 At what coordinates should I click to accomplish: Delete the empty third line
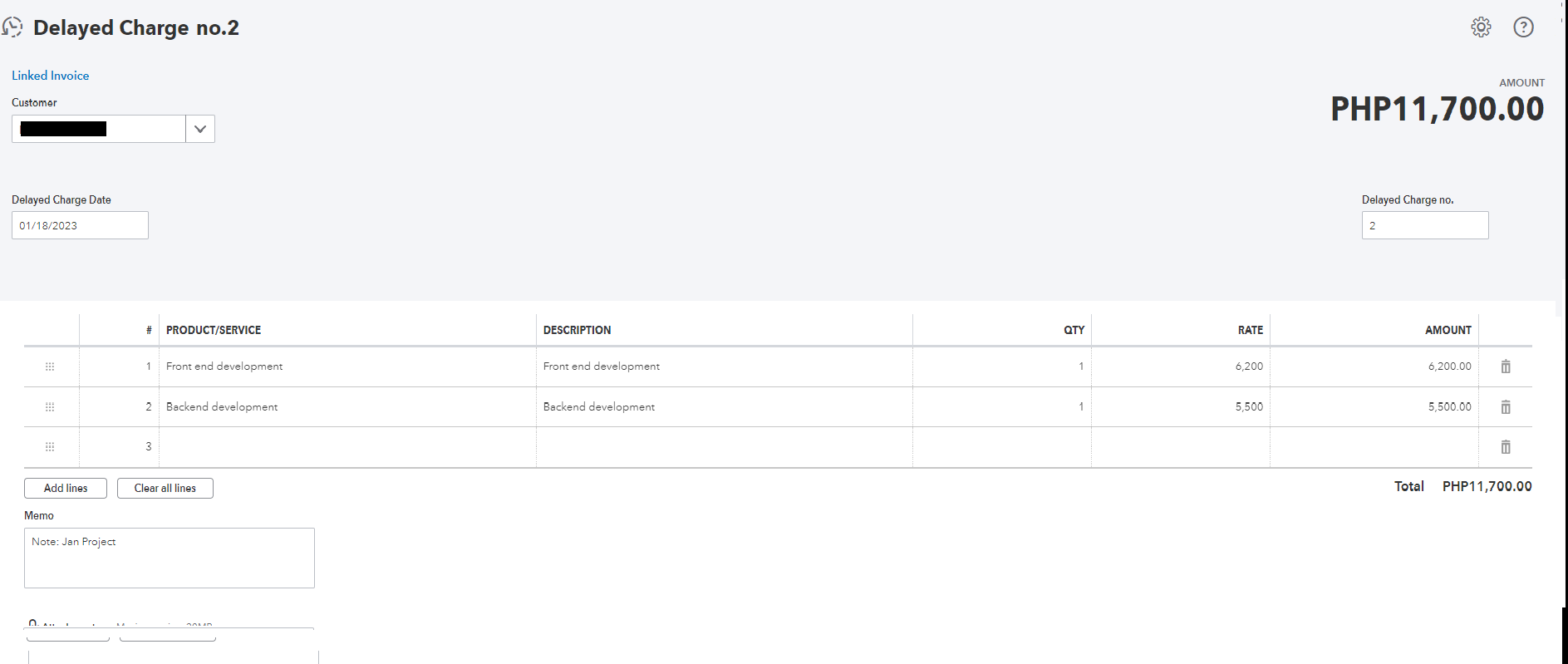click(1505, 447)
